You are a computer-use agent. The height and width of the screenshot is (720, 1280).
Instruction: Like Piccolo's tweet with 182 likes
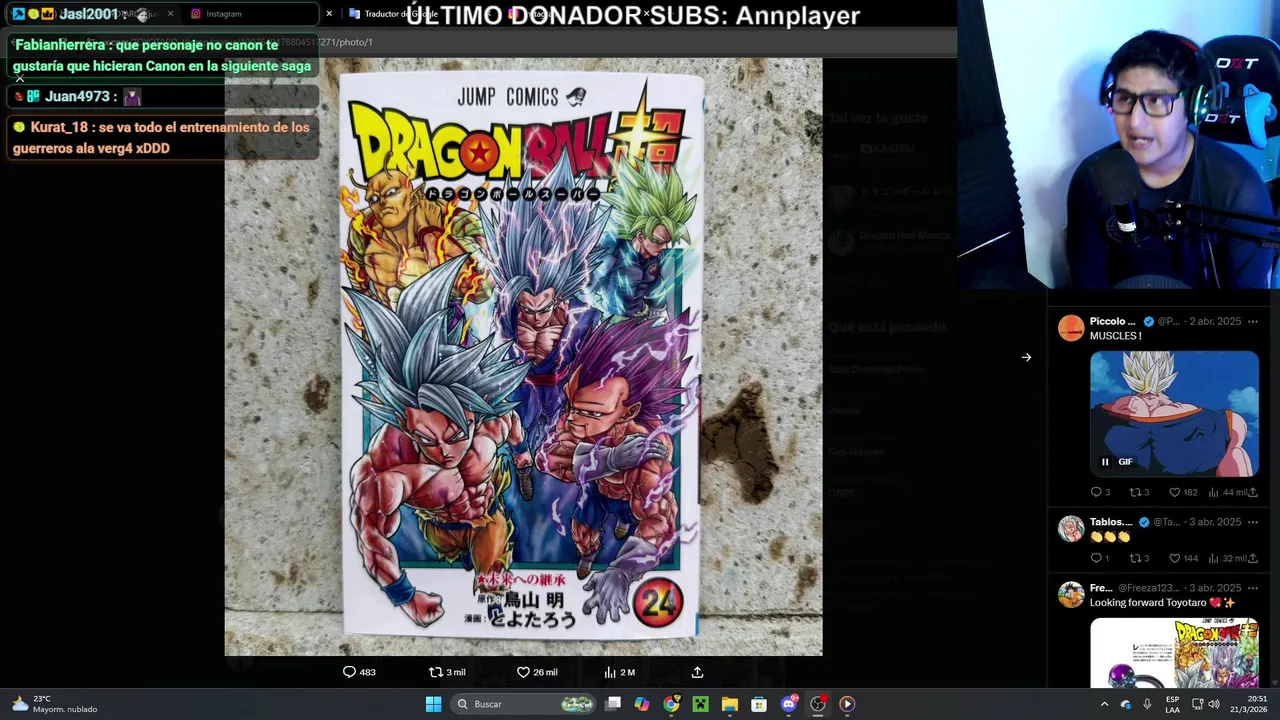point(1185,492)
